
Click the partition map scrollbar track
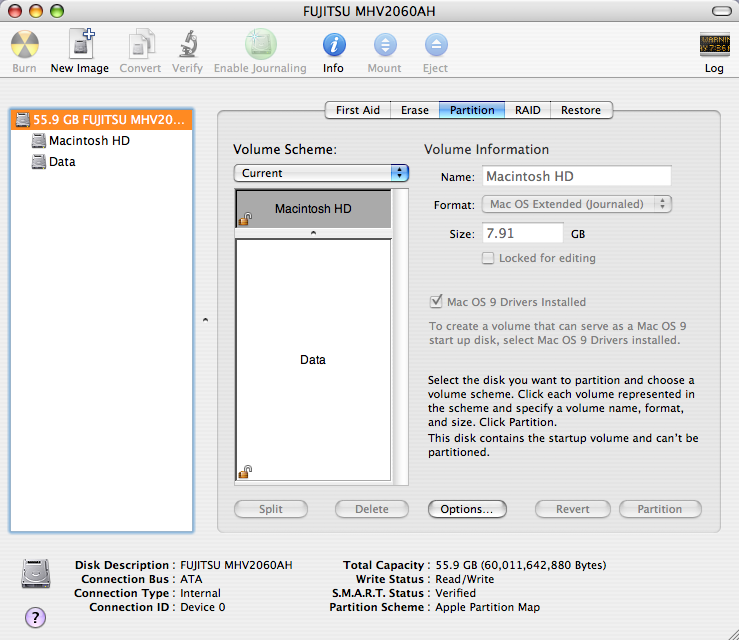[x=401, y=337]
